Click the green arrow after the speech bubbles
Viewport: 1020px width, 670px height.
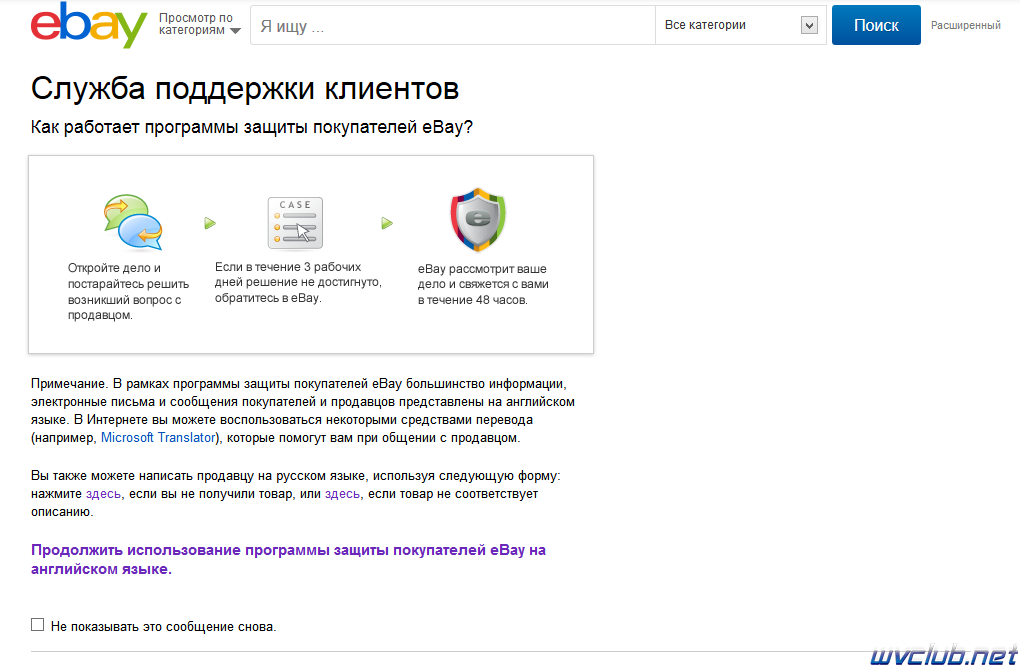click(210, 223)
